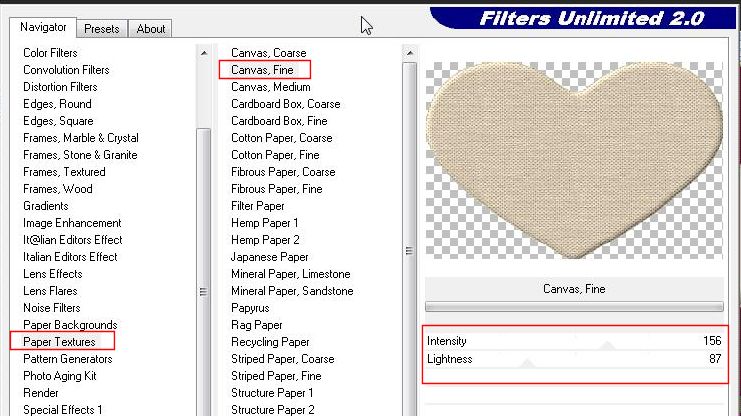Select the Navigator tab

pyautogui.click(x=43, y=27)
